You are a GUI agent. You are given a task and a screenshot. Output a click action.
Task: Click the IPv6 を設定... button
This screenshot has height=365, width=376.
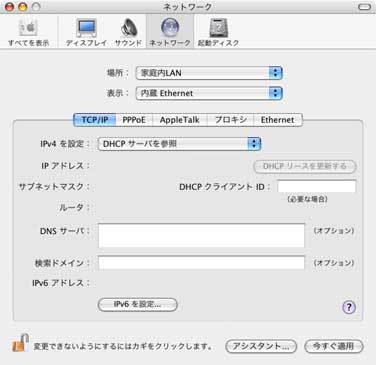click(137, 304)
